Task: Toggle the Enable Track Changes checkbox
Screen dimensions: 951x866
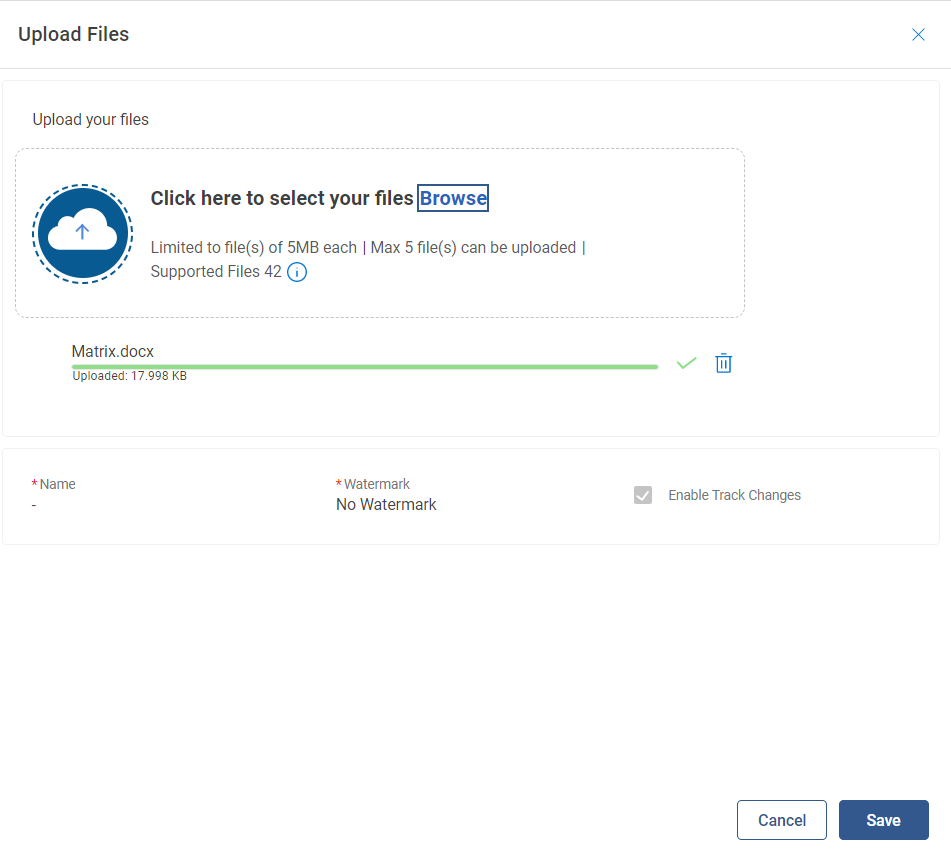Action: pyautogui.click(x=643, y=495)
